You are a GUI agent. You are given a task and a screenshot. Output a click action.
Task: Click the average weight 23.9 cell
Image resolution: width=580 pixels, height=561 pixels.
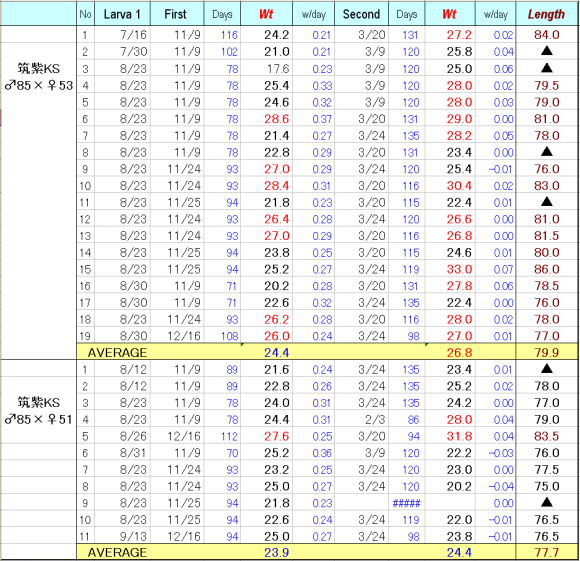pos(276,552)
